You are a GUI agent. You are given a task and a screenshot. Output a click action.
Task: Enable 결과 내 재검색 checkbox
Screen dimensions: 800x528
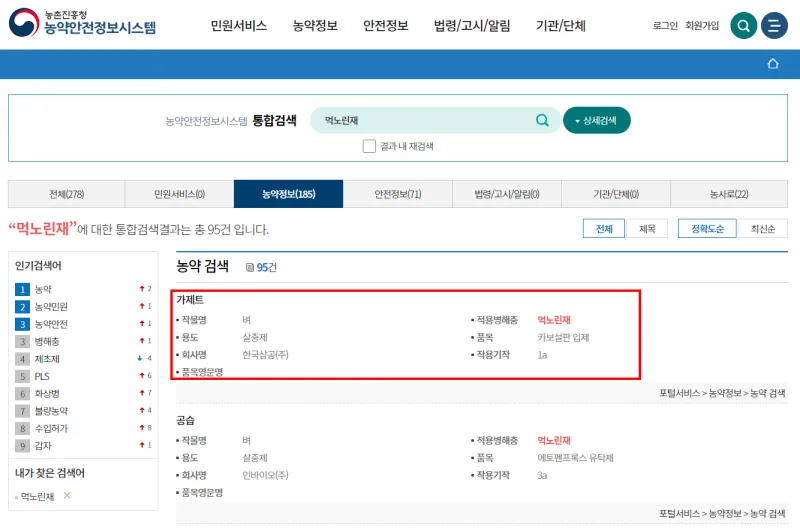pos(369,146)
